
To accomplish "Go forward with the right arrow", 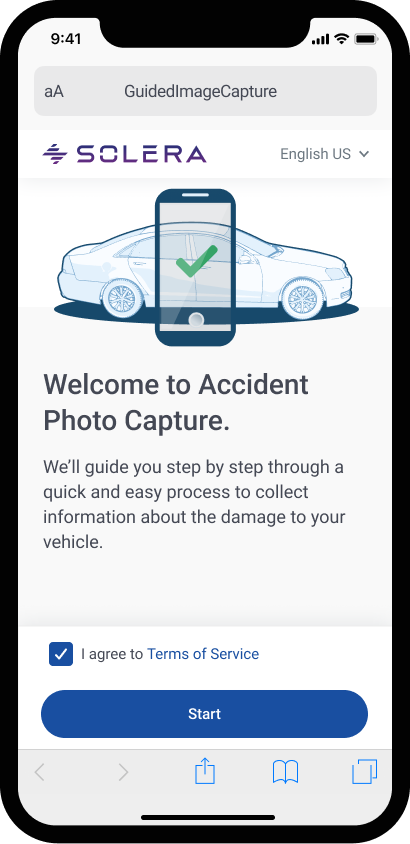I will 123,772.
